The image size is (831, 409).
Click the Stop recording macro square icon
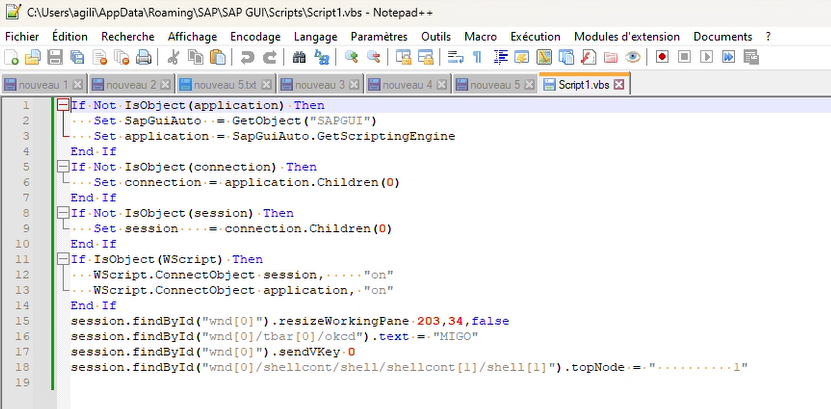pyautogui.click(x=684, y=57)
